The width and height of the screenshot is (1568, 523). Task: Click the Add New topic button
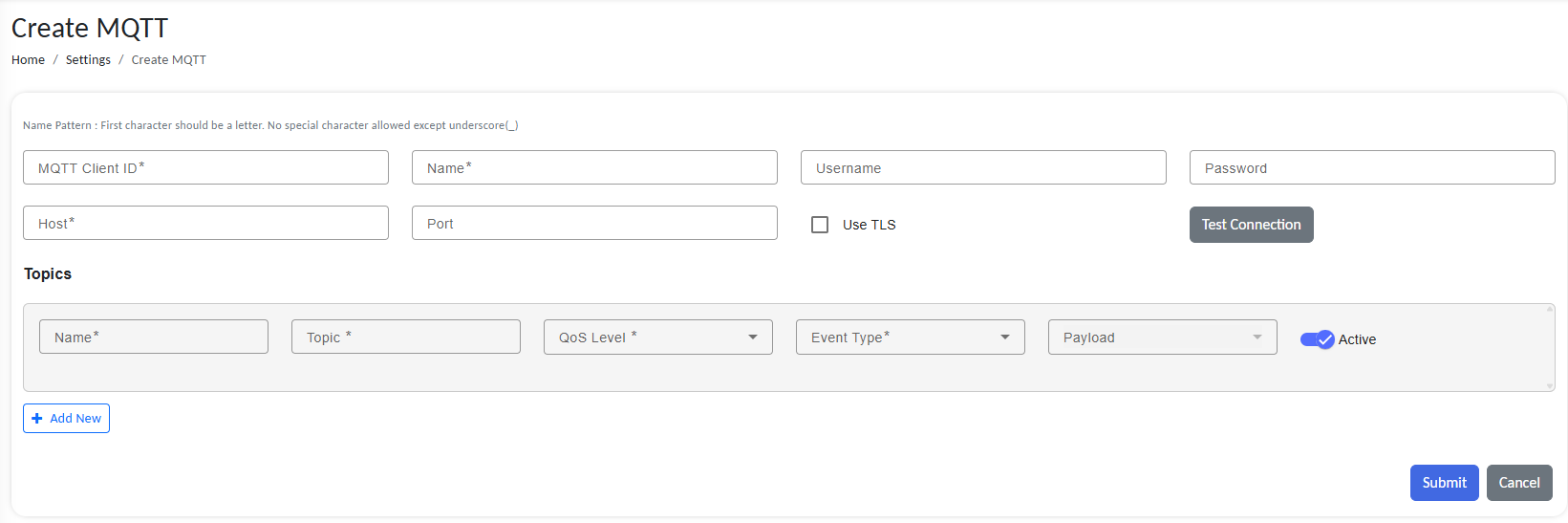pyautogui.click(x=66, y=418)
